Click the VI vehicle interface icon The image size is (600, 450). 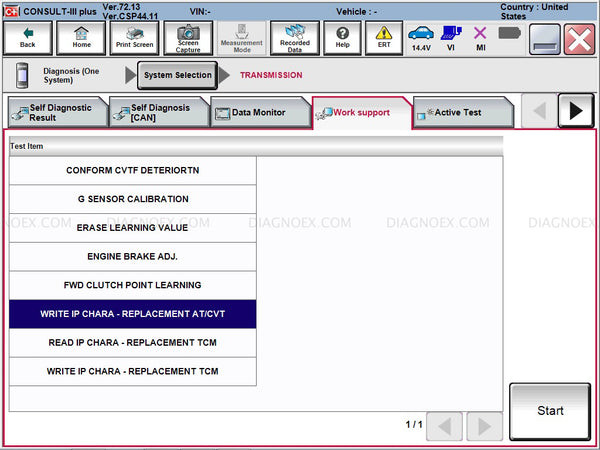pyautogui.click(x=451, y=38)
